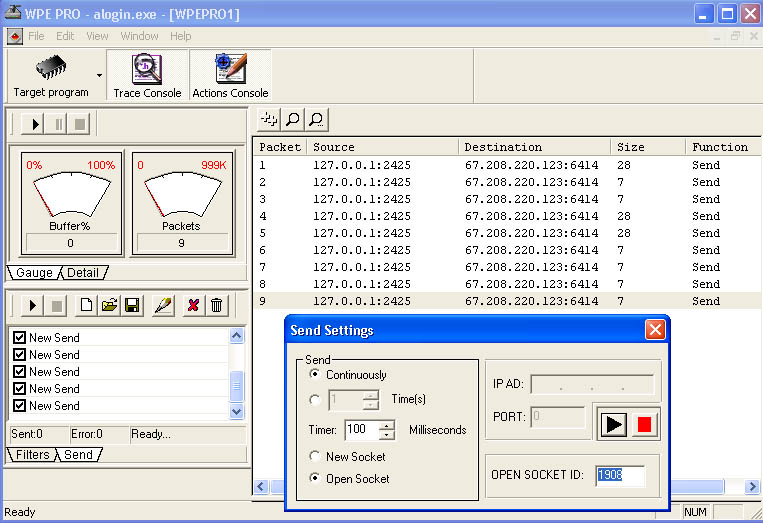Delete the selected send with the red X

193,306
